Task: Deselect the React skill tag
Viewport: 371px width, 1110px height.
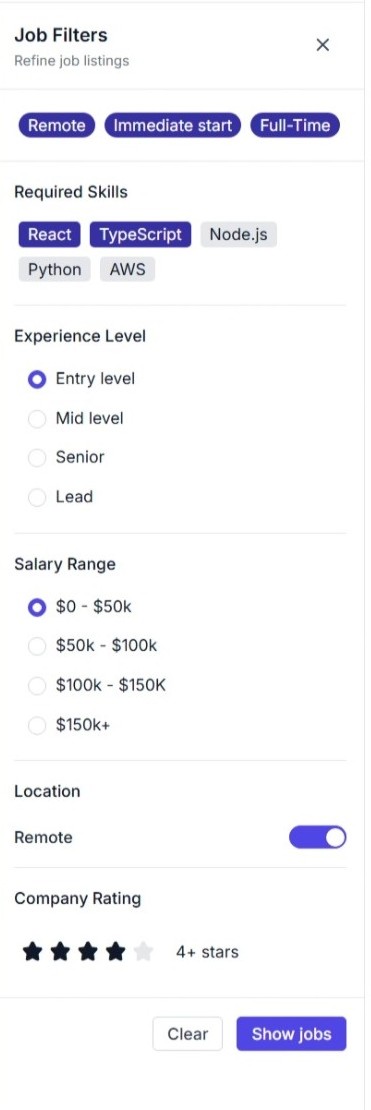Action: (x=50, y=234)
